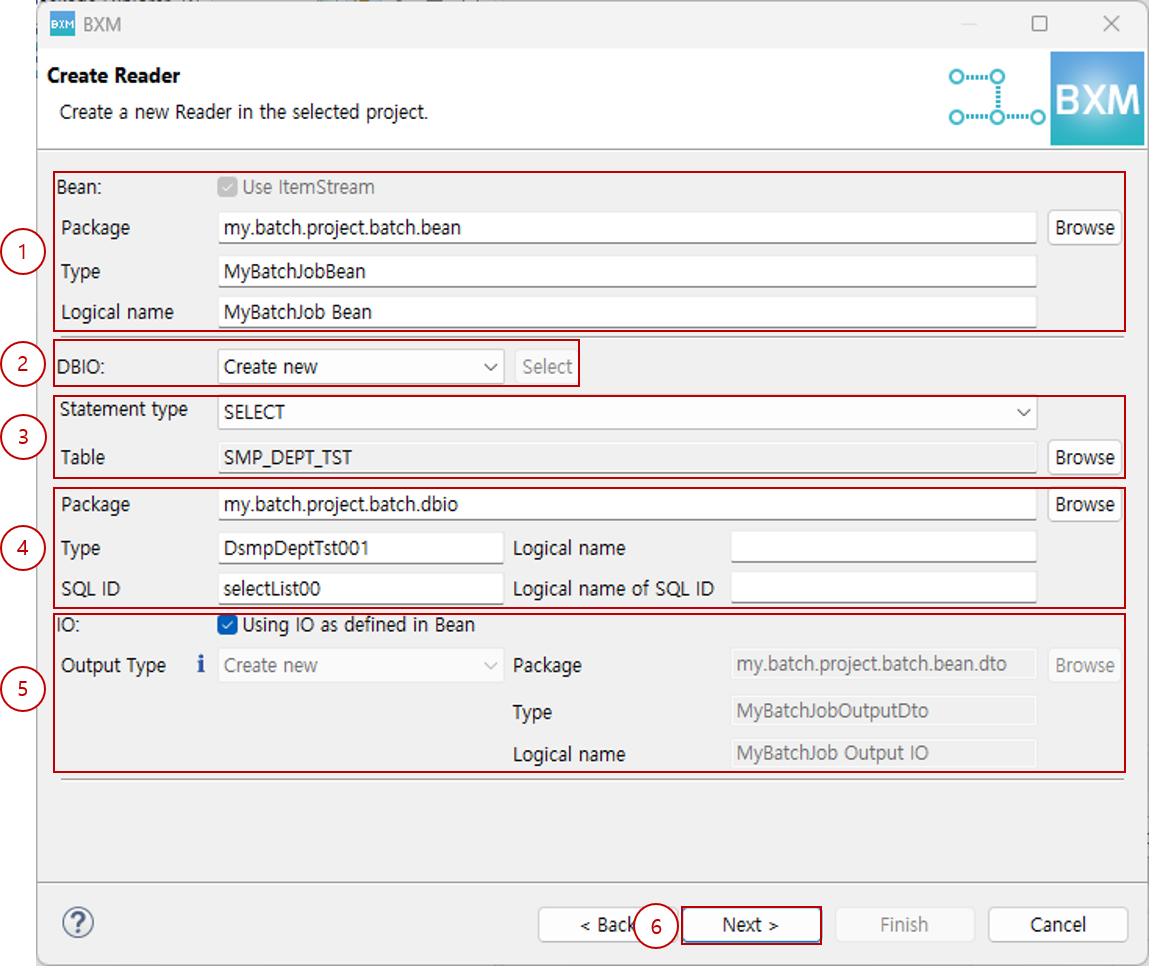Click the Logical name of SQL ID field
This screenshot has height=966, width=1149.
[x=884, y=588]
